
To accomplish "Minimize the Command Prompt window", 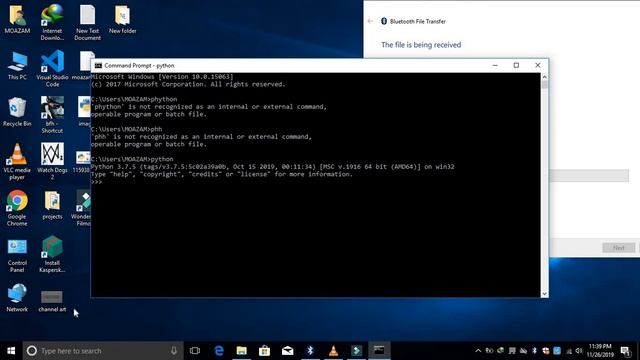I will [495, 65].
